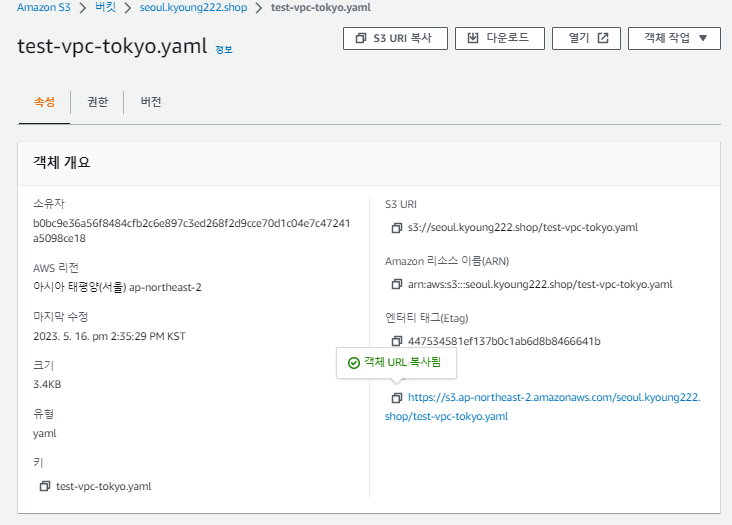Click the key value test-vpc-tokyo.yaml

[x=104, y=486]
